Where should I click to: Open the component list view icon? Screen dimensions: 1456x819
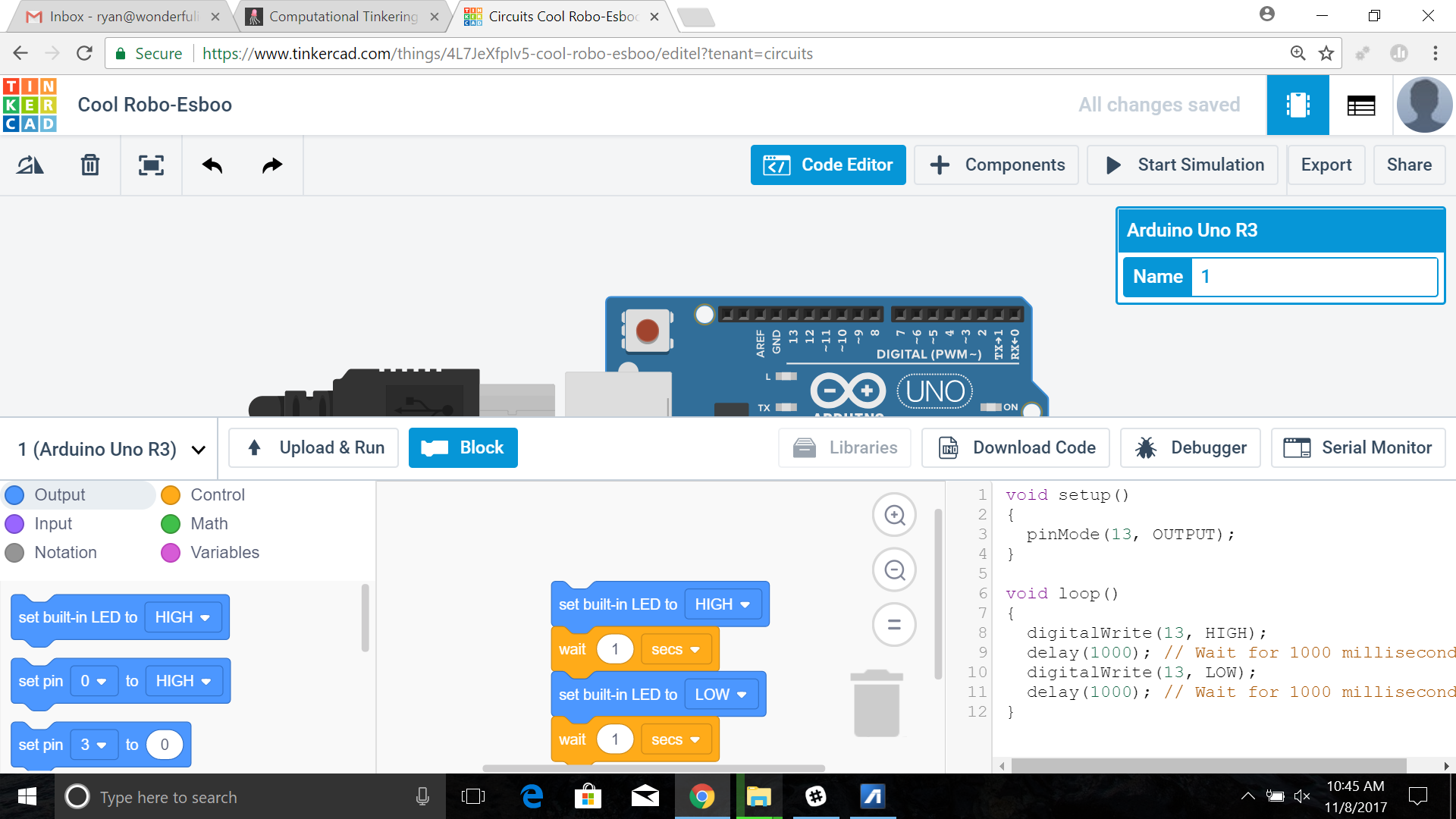tap(1361, 105)
